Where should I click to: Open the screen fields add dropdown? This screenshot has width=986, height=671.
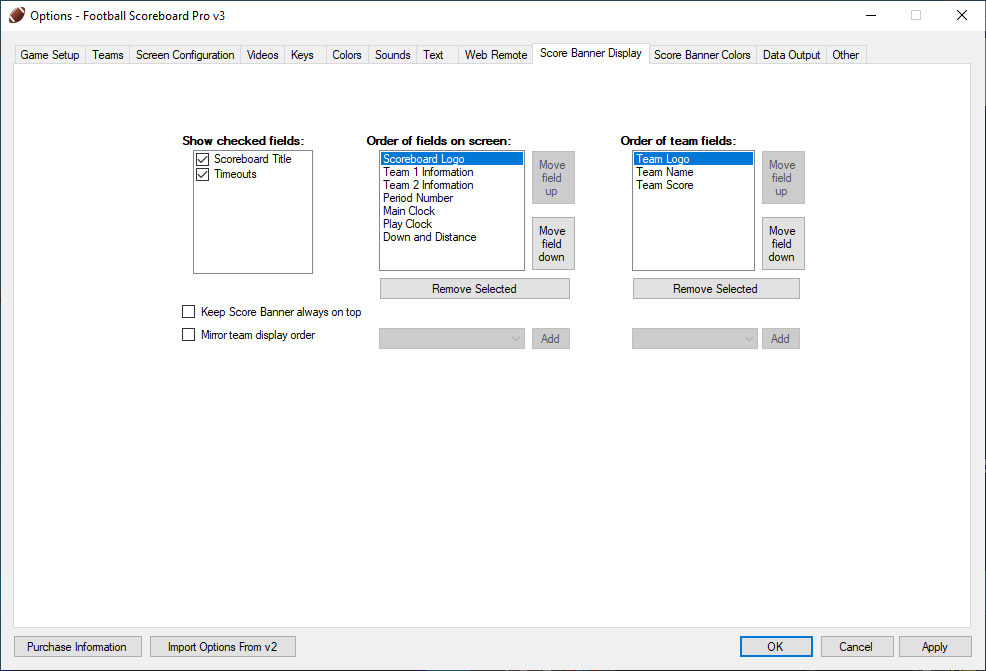click(452, 339)
